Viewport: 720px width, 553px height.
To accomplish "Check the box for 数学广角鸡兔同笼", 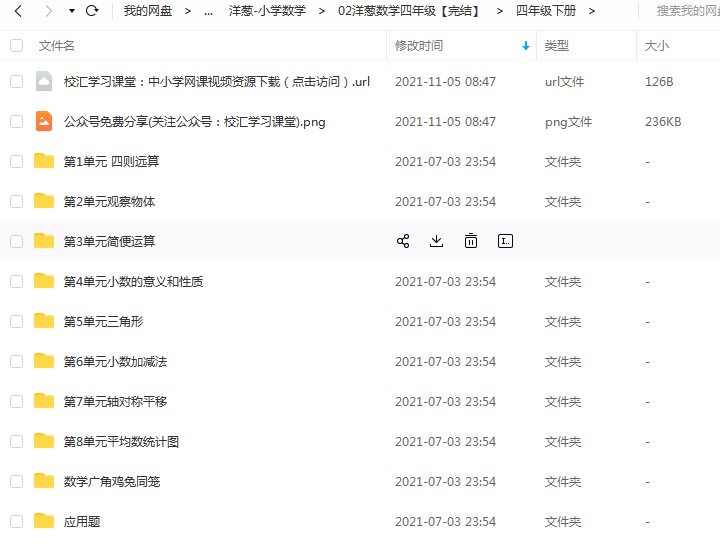I will tap(17, 481).
